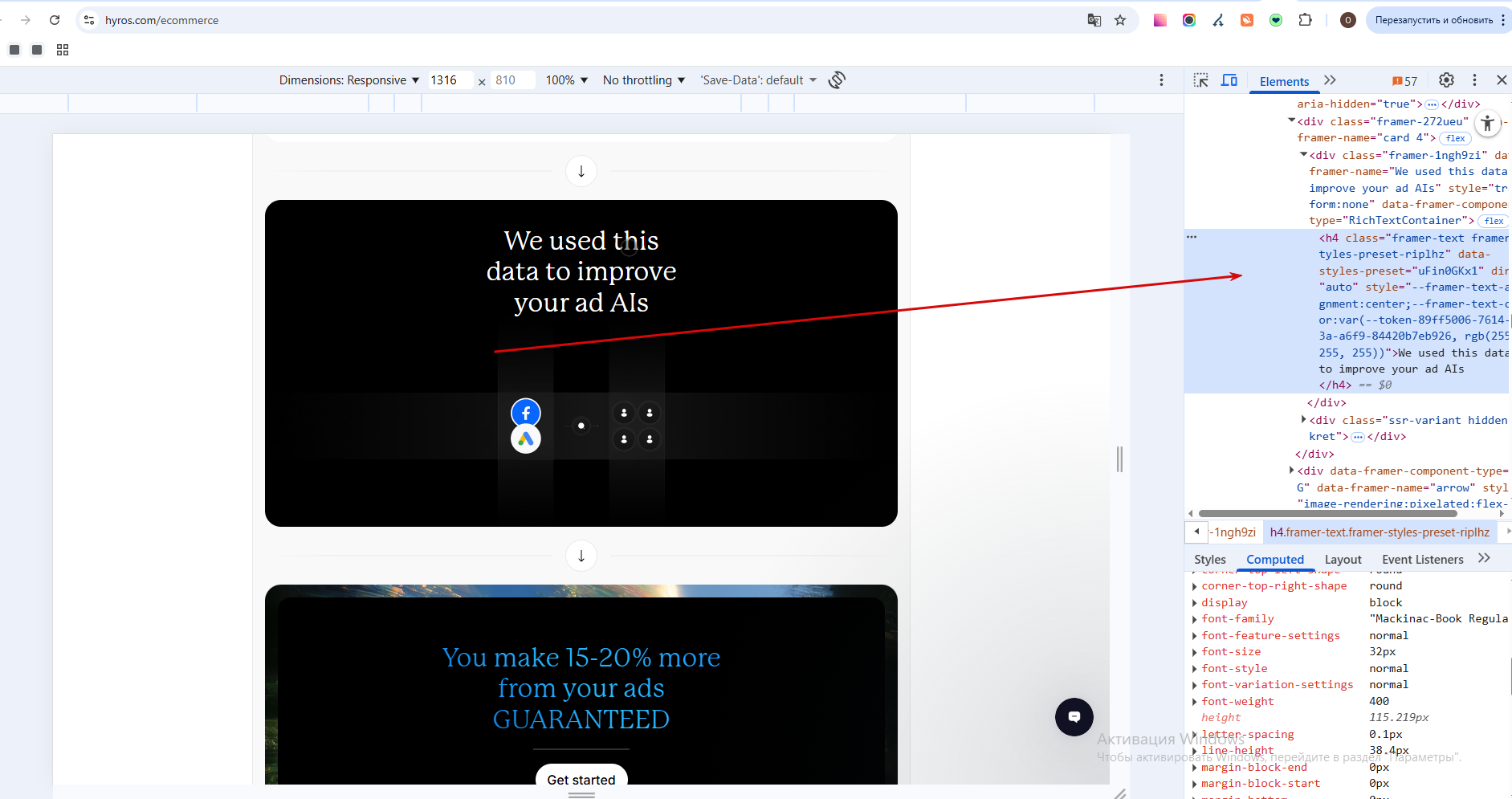
Task: Open the green heart extension
Action: (1276, 20)
